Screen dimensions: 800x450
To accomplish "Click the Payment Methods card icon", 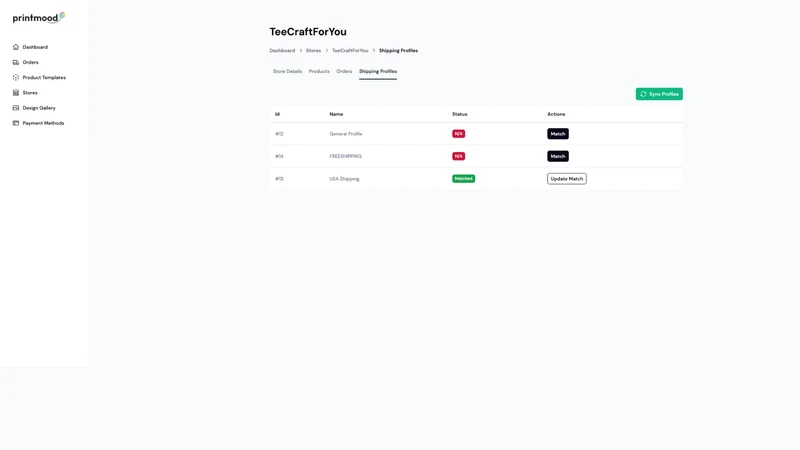I will [x=16, y=123].
